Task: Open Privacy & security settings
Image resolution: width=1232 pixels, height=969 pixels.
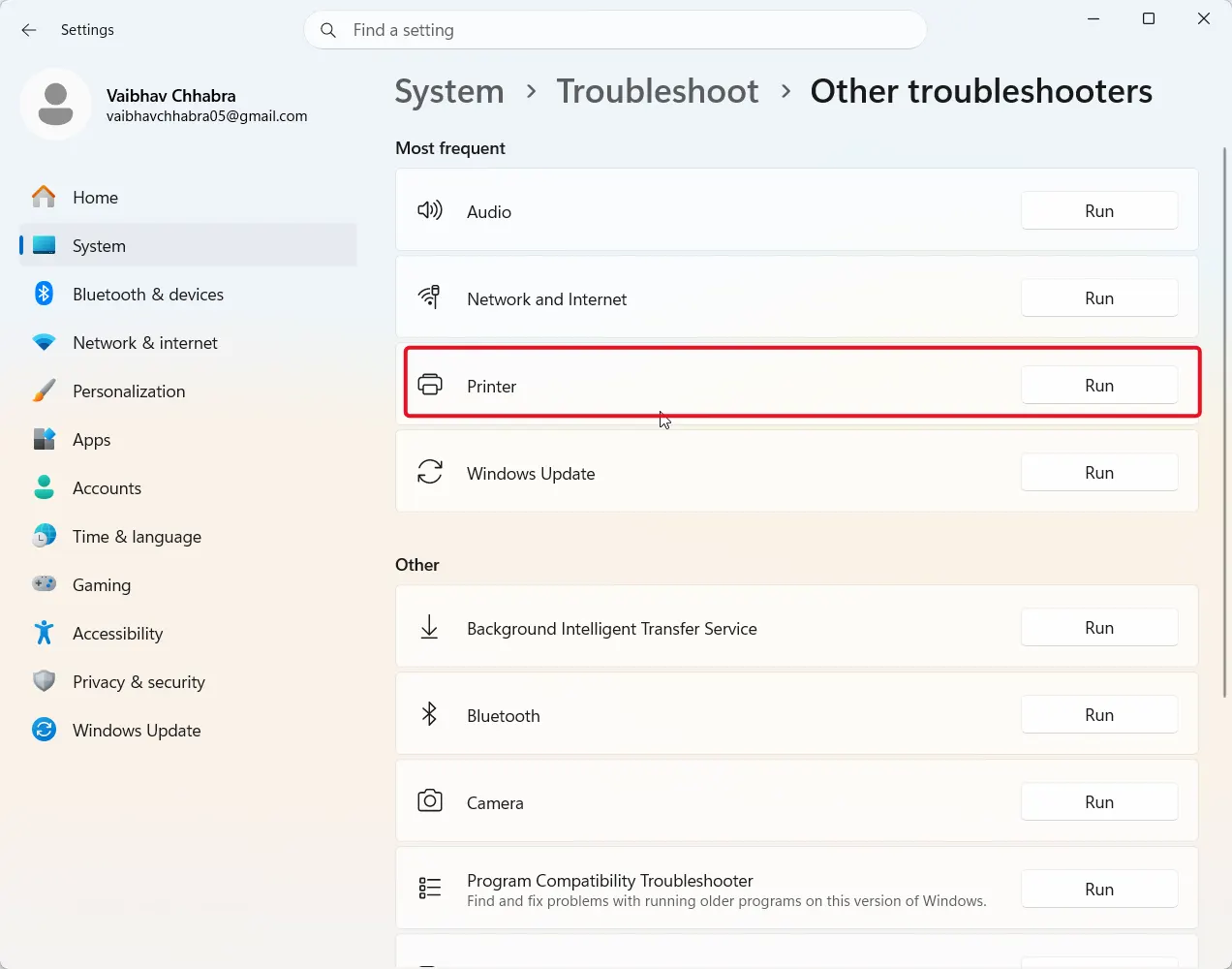Action: pyautogui.click(x=188, y=681)
